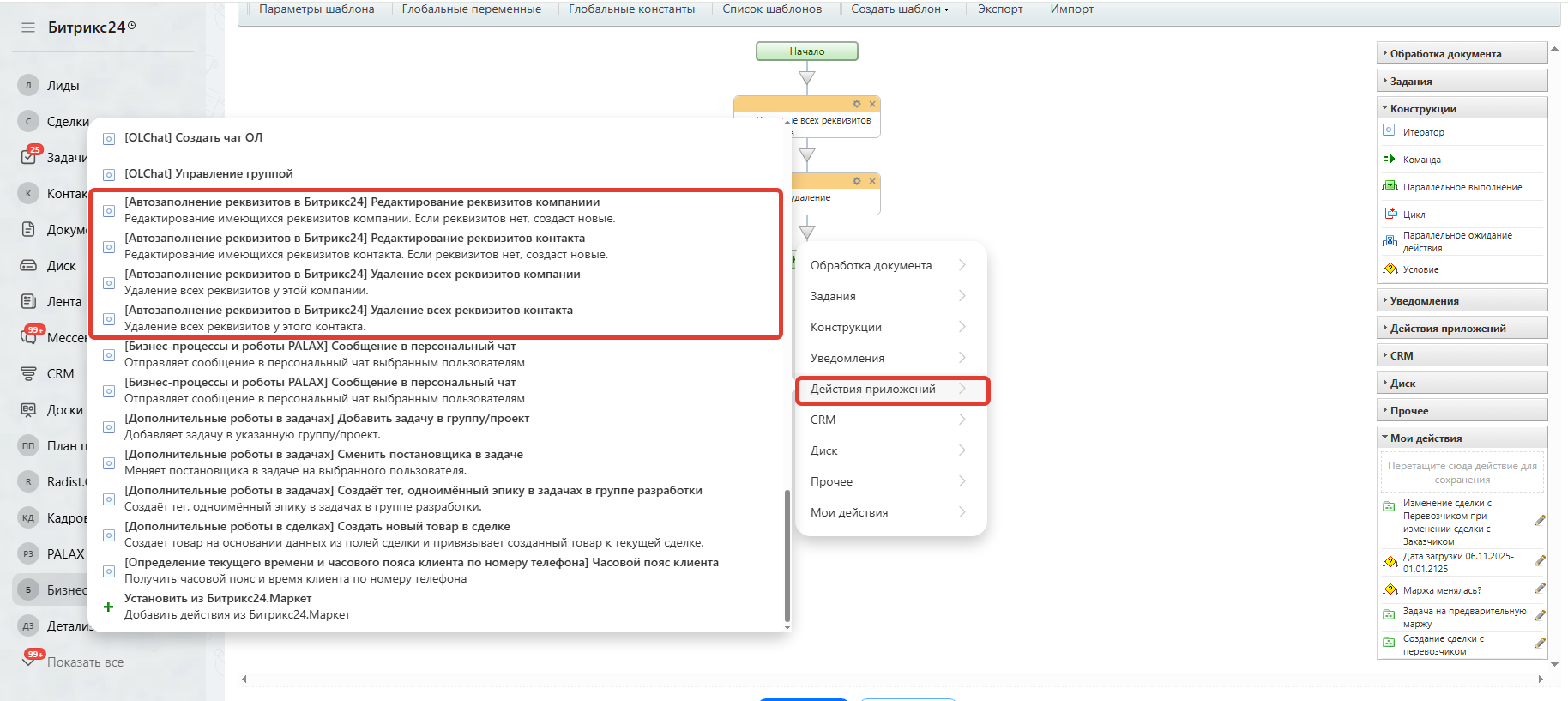Expand the CRM section in right panel
This screenshot has width=1568, height=701.
tap(1462, 355)
